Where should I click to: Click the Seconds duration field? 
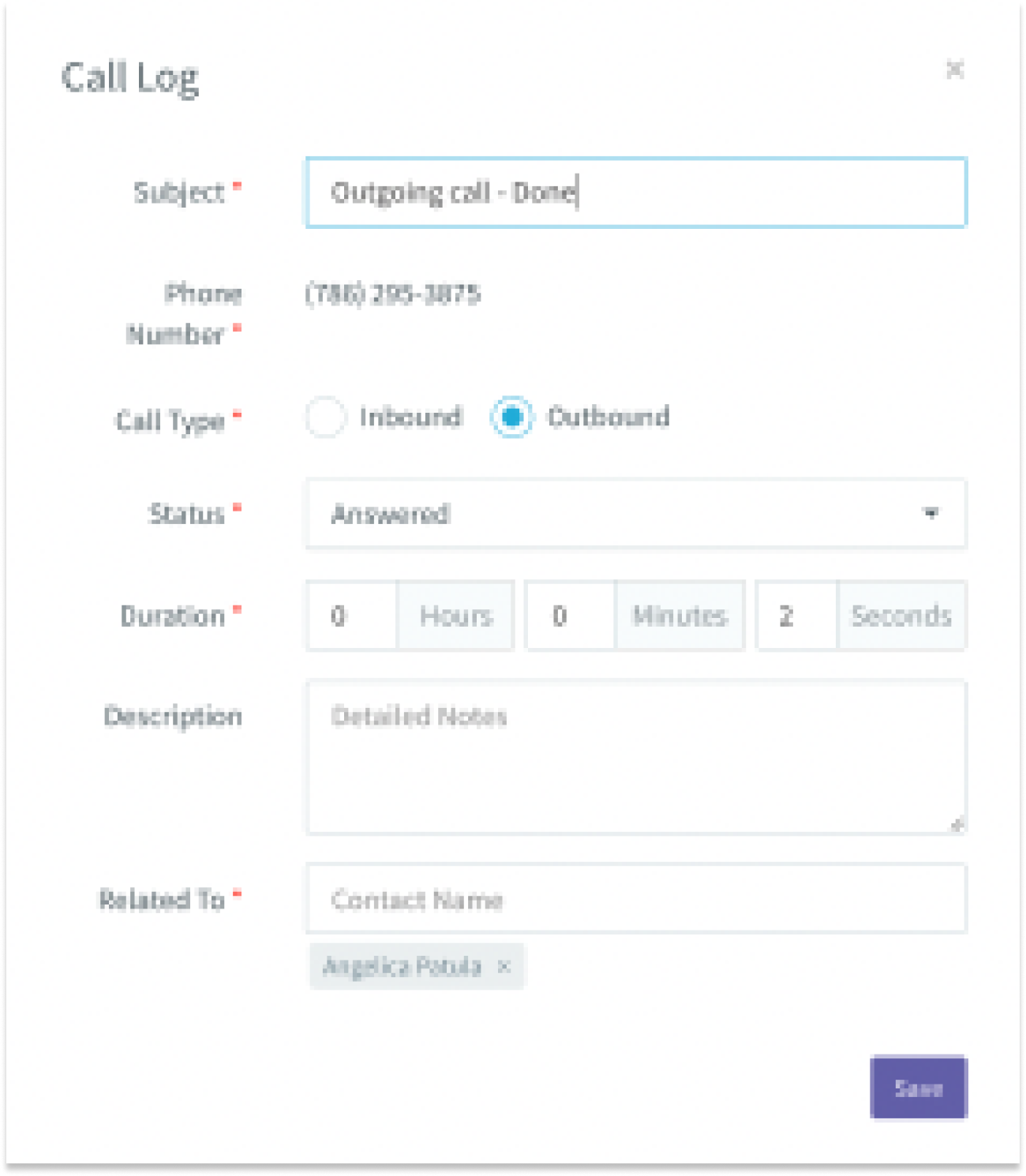tap(796, 616)
